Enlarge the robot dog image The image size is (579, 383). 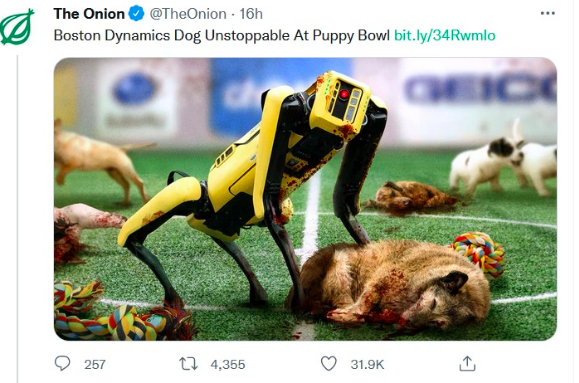pyautogui.click(x=305, y=199)
